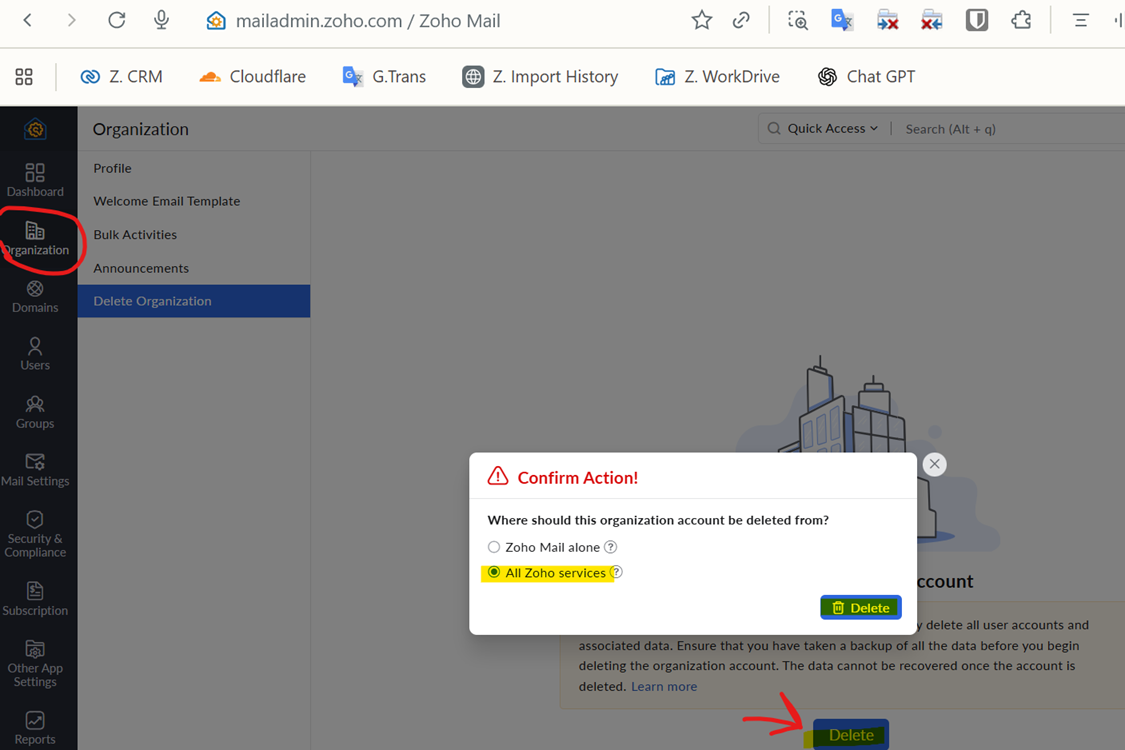The width and height of the screenshot is (1125, 750).
Task: Select the All Zoho services option
Action: tap(494, 573)
